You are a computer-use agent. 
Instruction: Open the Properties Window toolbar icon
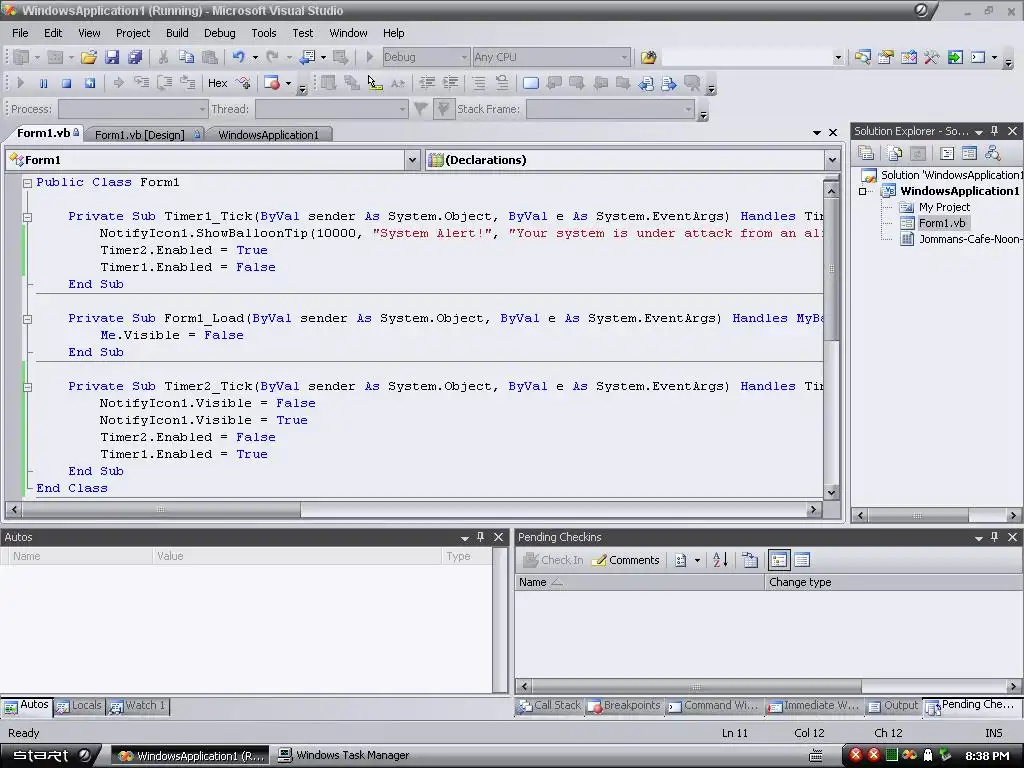pyautogui.click(x=886, y=57)
